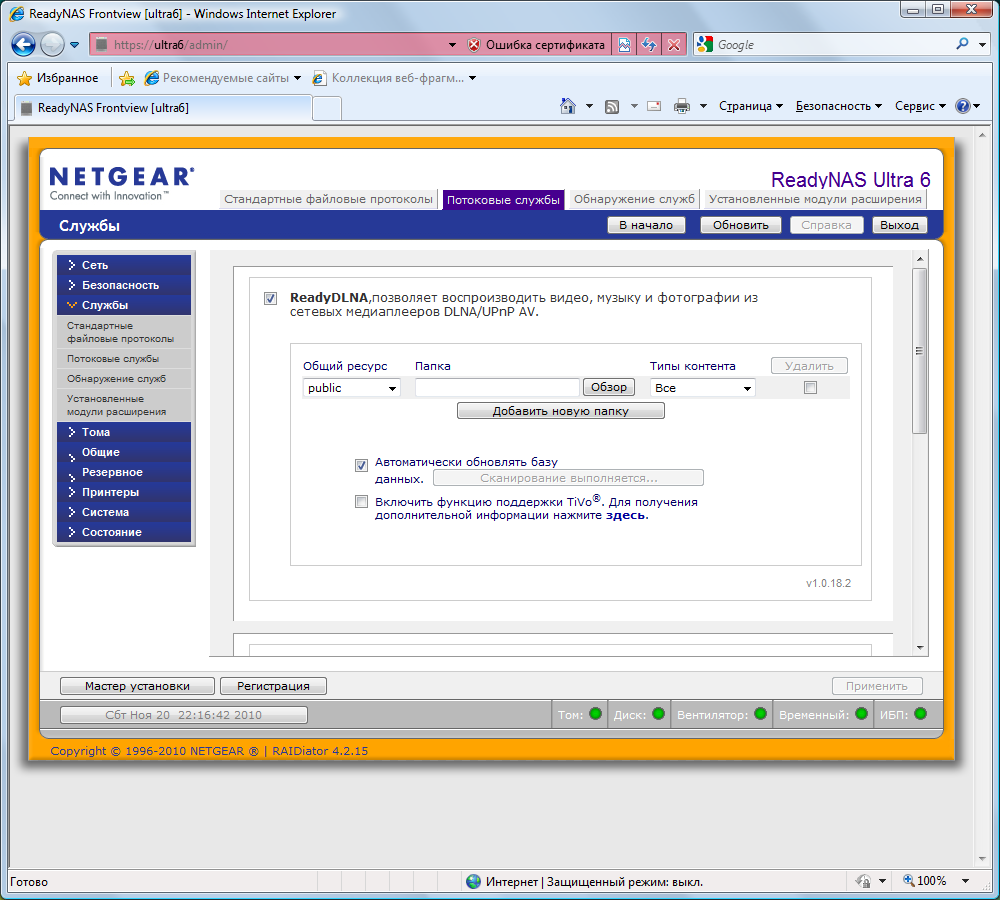This screenshot has height=900, width=1000.
Task: Click the Обзор browse button
Action: pyautogui.click(x=608, y=387)
